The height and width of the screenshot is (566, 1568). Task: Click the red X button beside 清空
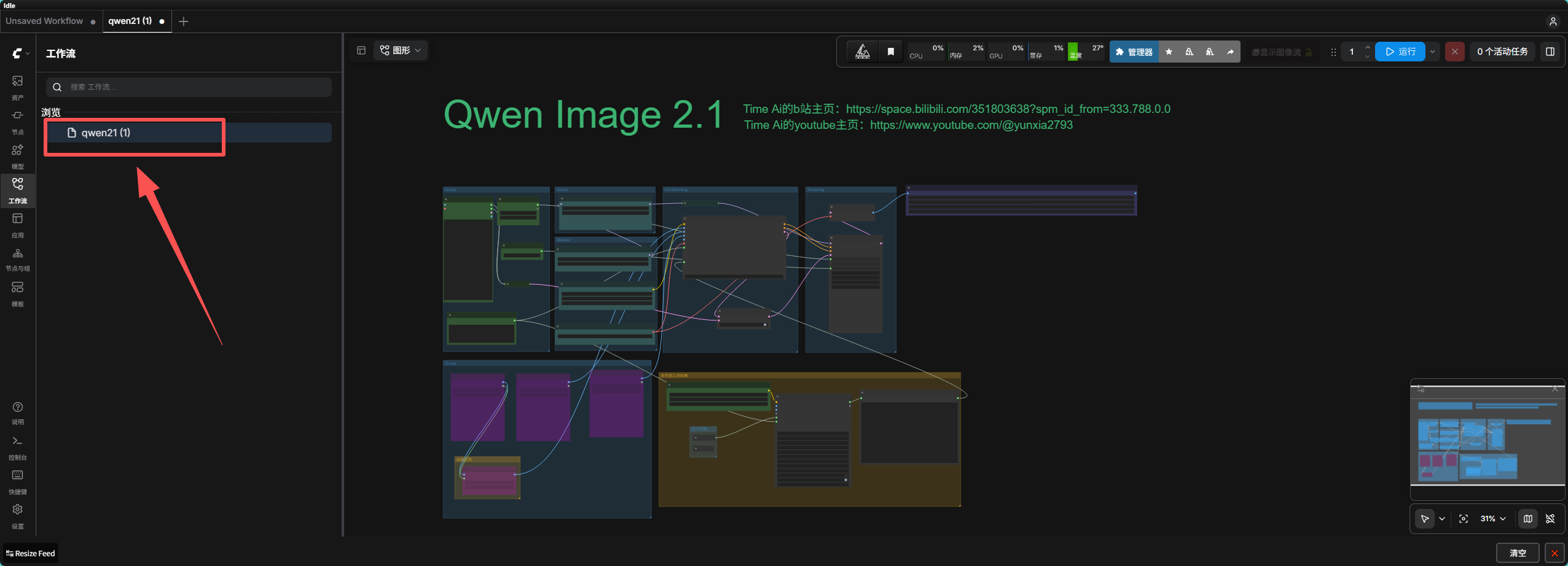tap(1554, 553)
